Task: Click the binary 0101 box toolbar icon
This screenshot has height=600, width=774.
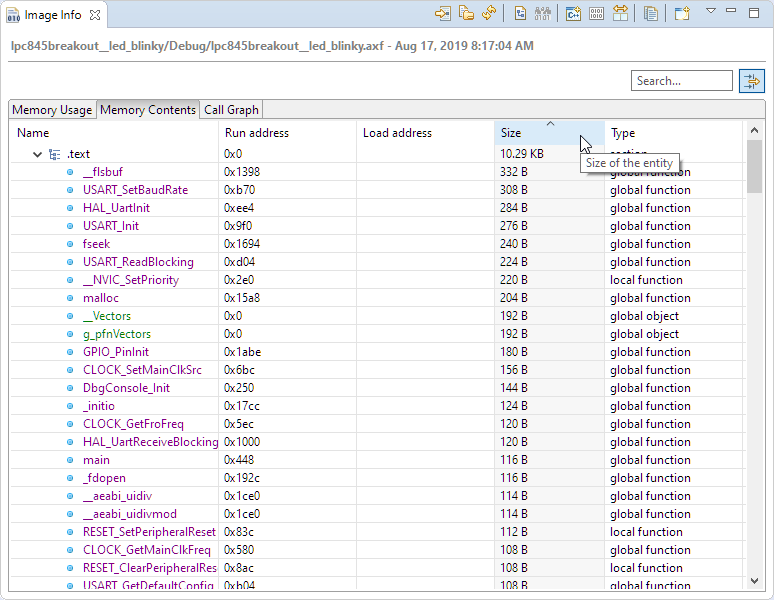Action: point(597,14)
